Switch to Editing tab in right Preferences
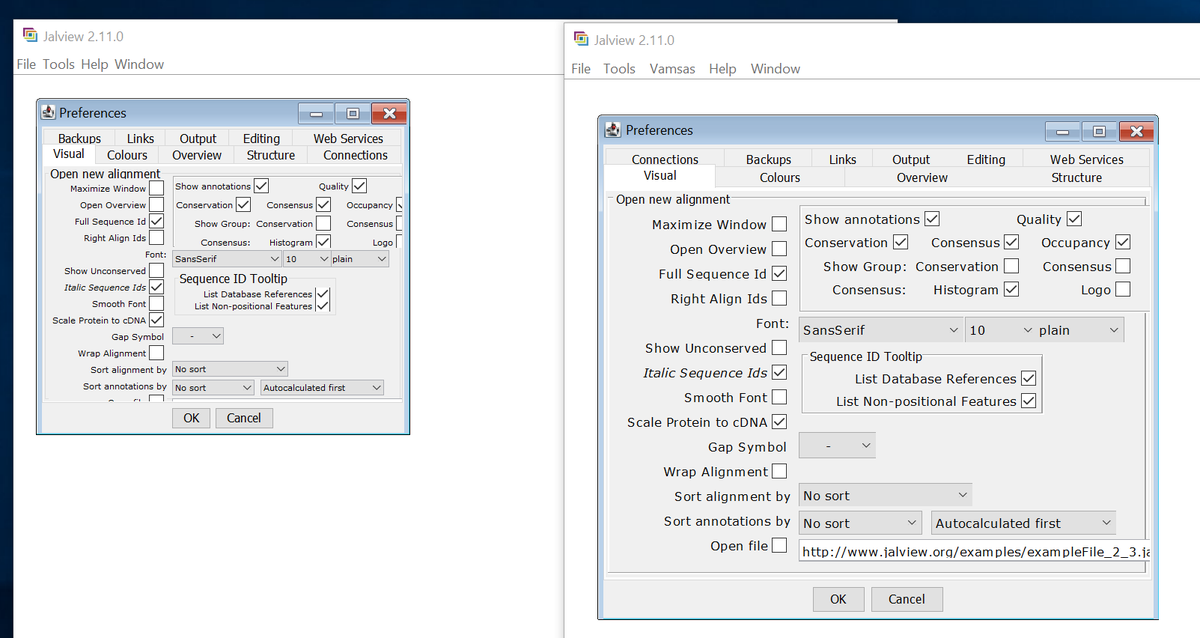The image size is (1200, 638). pos(985,159)
